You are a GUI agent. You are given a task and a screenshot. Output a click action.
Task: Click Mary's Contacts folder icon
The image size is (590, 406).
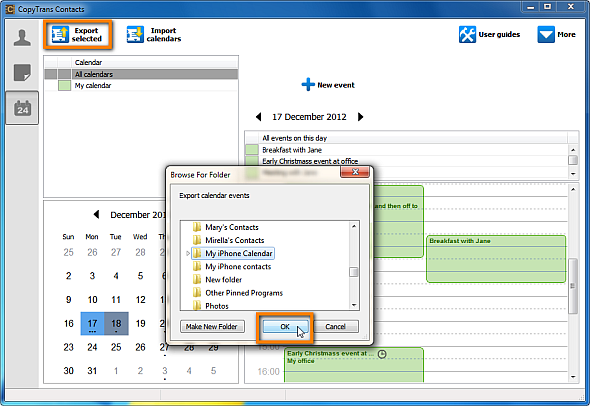click(197, 227)
